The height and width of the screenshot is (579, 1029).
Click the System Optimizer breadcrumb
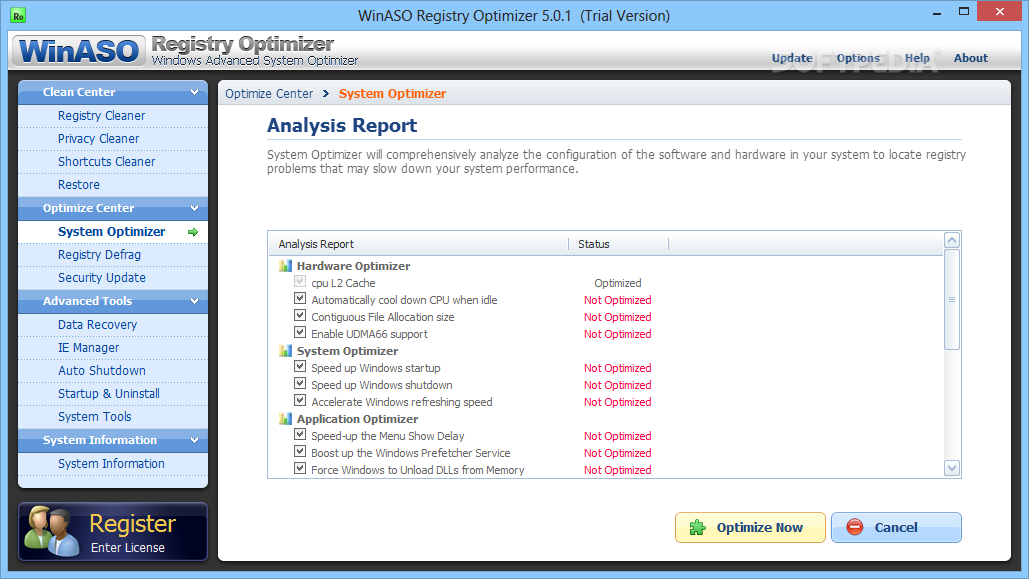392,93
